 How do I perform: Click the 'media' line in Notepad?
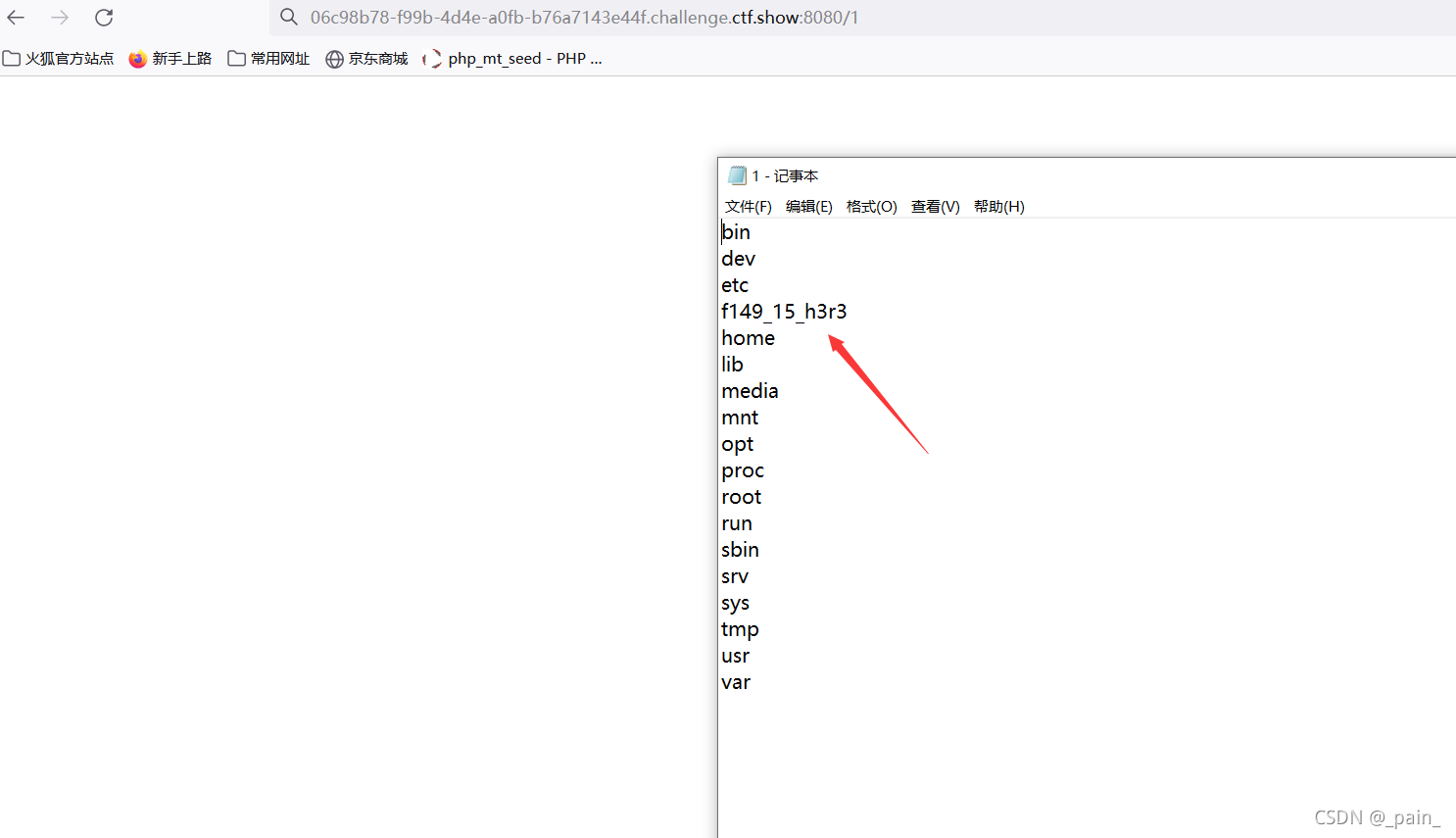pos(751,391)
